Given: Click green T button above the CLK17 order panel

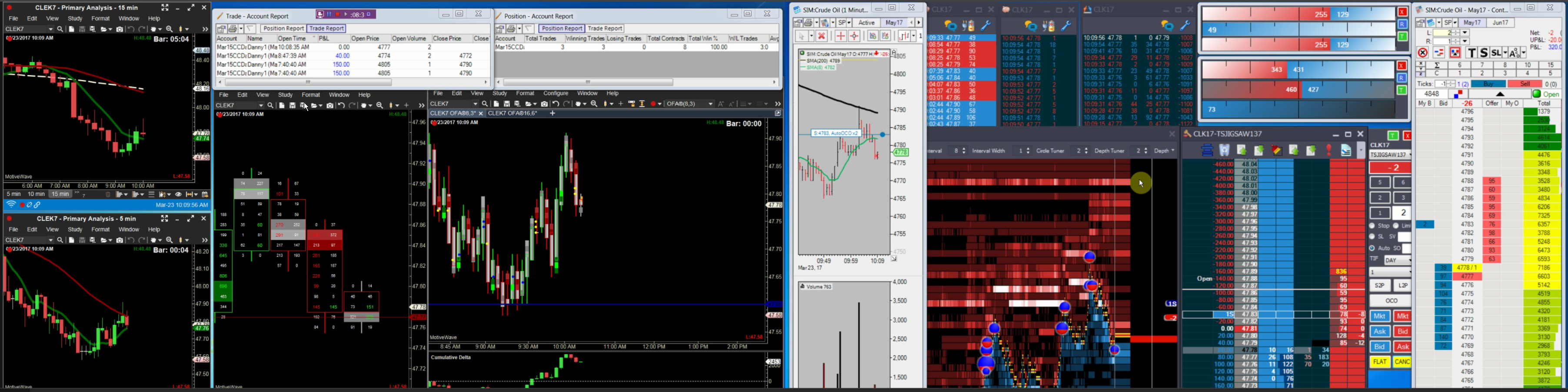Looking at the screenshot, I should click(1393, 135).
